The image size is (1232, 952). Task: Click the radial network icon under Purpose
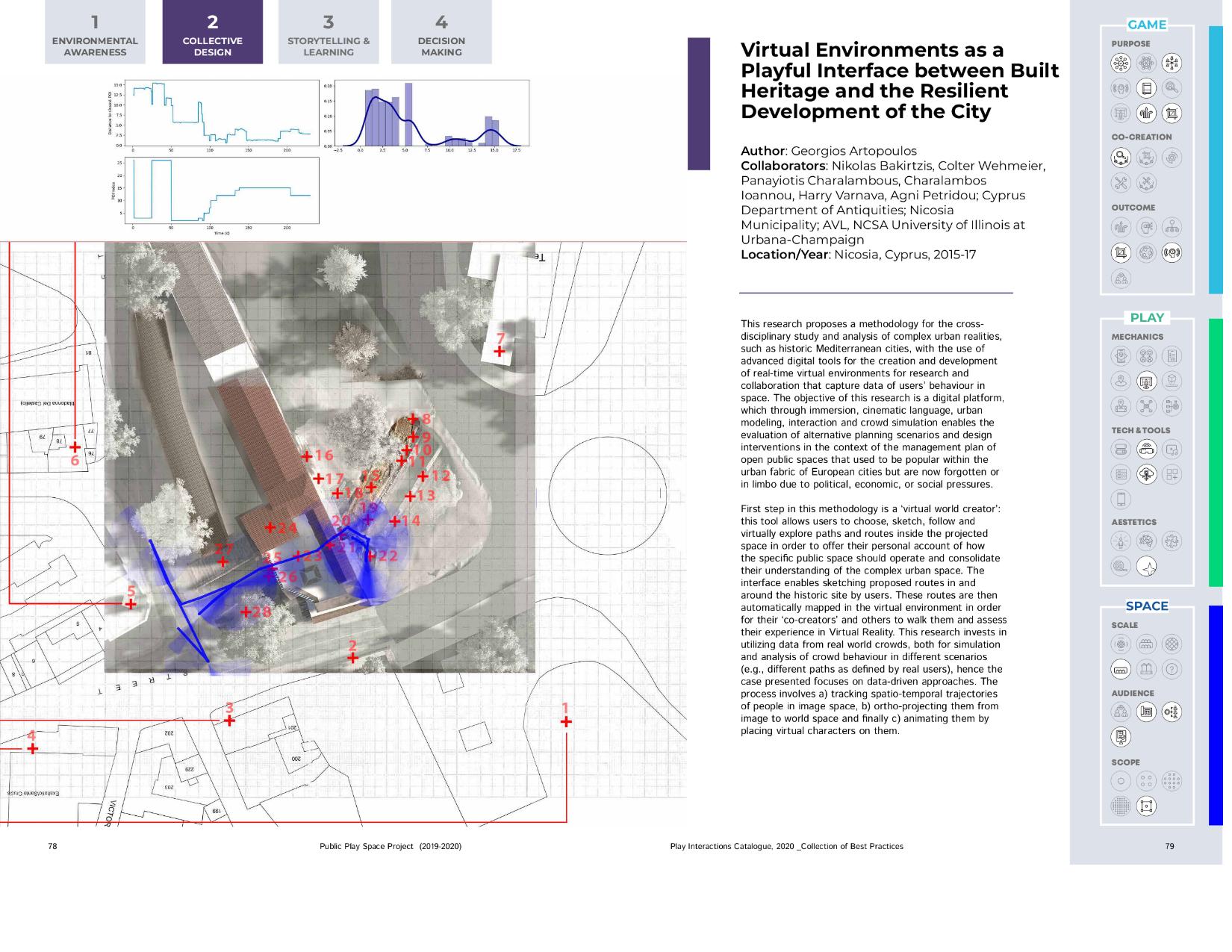coord(1121,63)
